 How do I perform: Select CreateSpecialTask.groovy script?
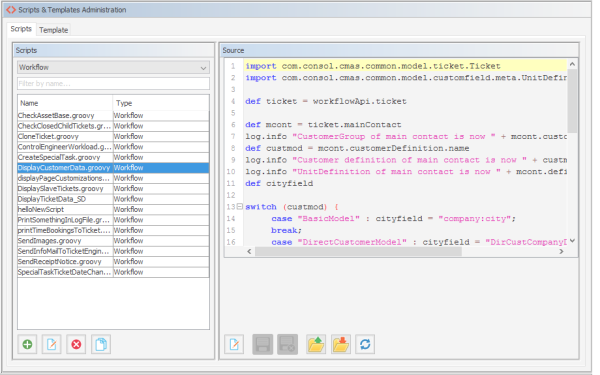113,157
